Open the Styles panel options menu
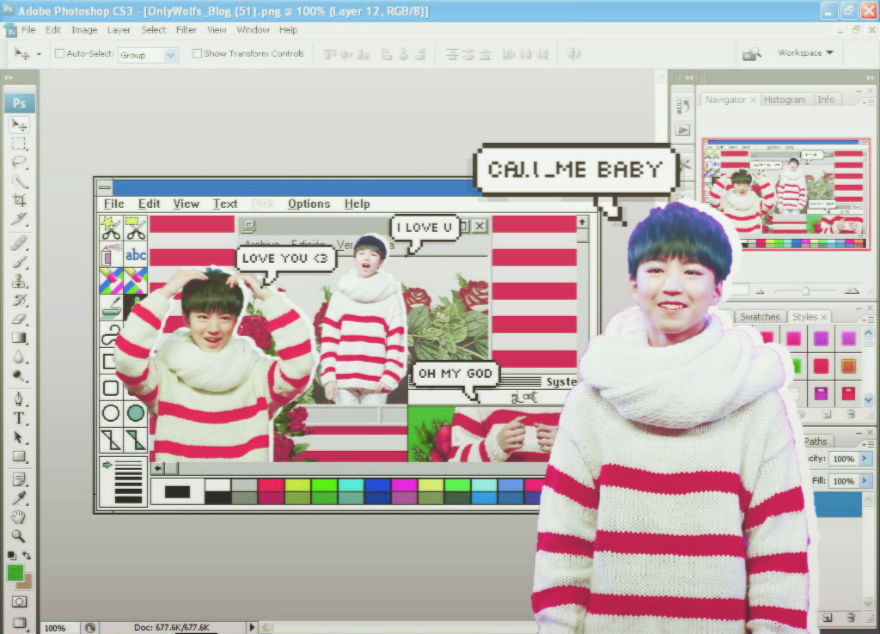 coord(868,319)
